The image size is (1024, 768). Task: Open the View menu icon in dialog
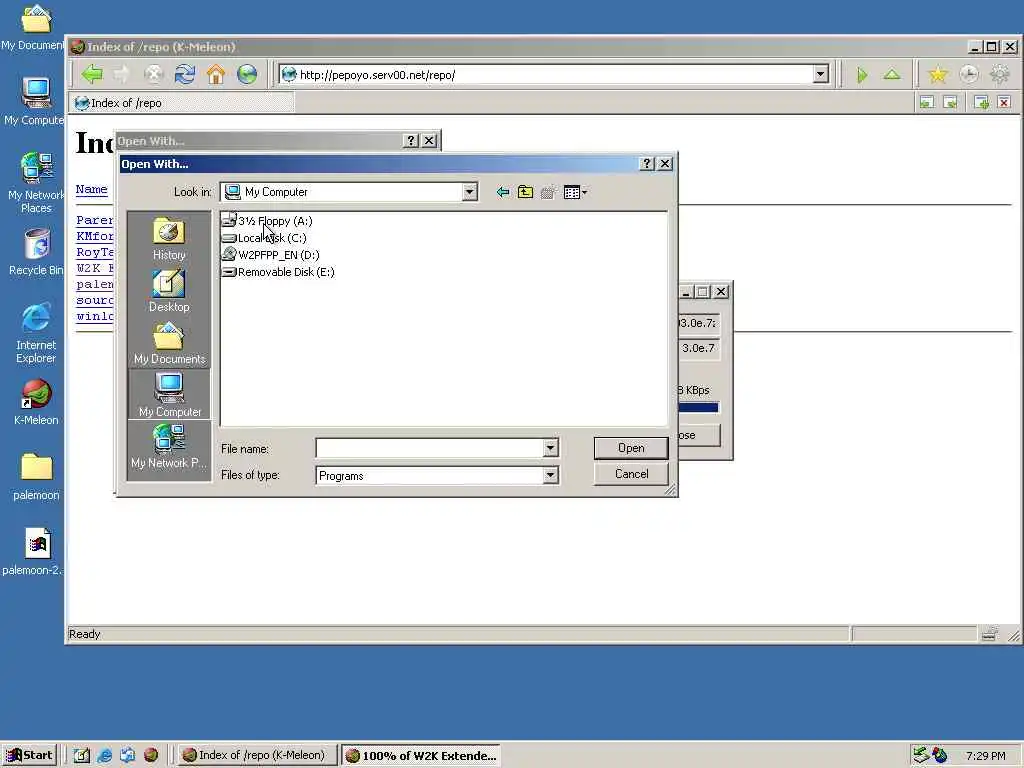coord(575,192)
